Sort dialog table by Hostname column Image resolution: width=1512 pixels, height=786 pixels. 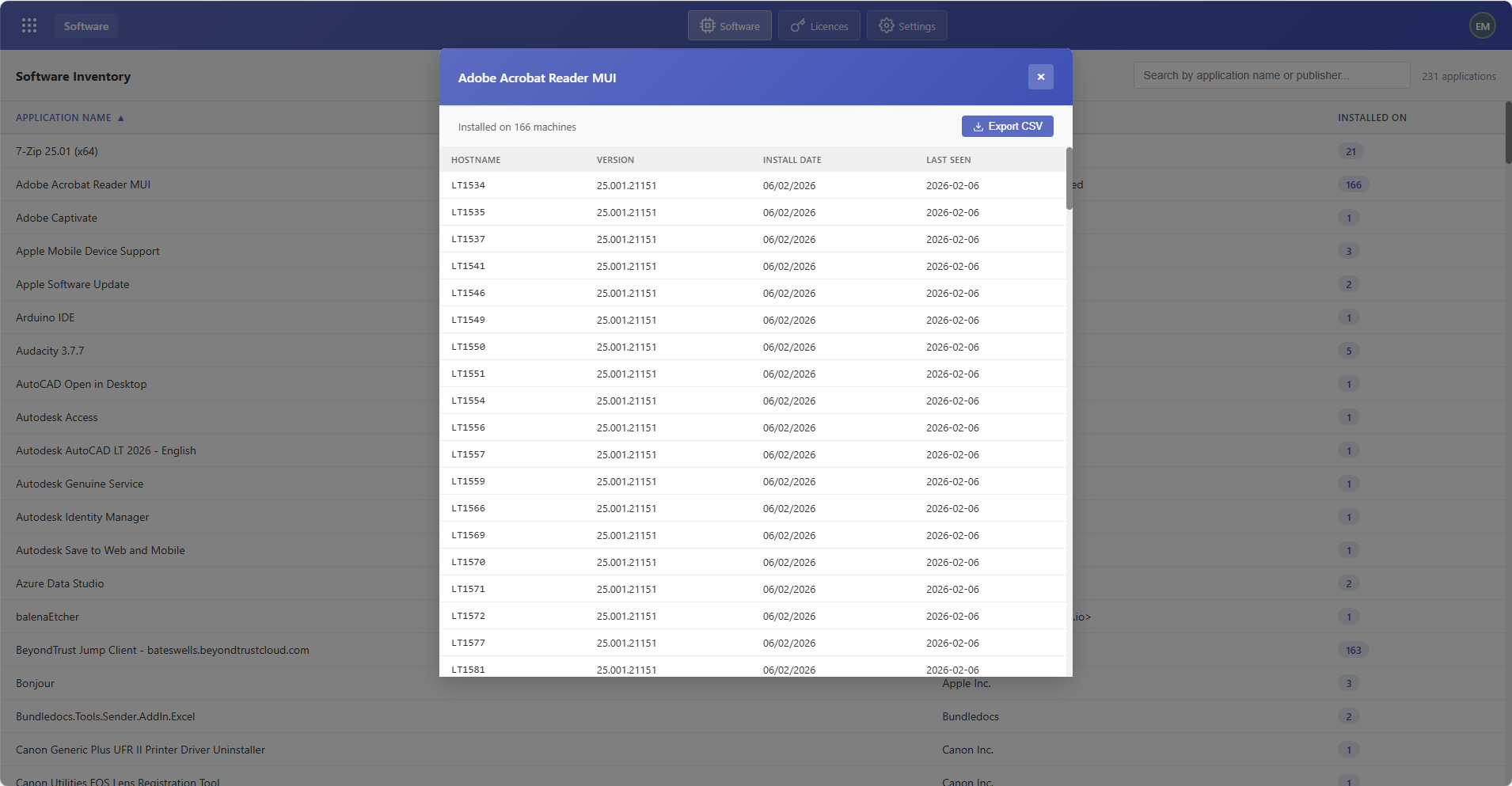click(476, 160)
